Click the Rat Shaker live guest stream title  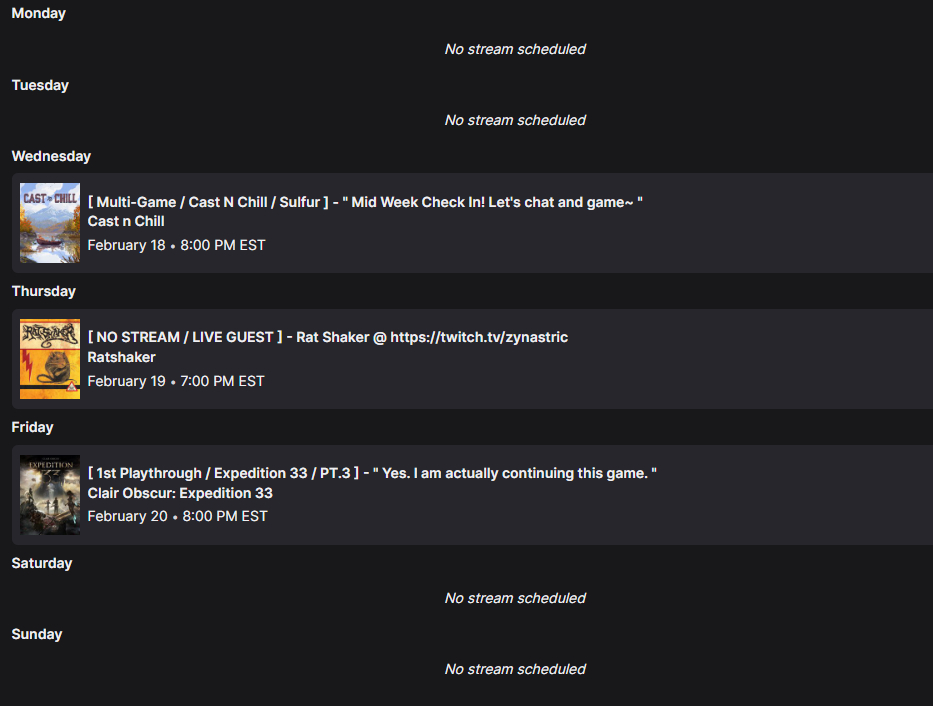click(x=327, y=337)
